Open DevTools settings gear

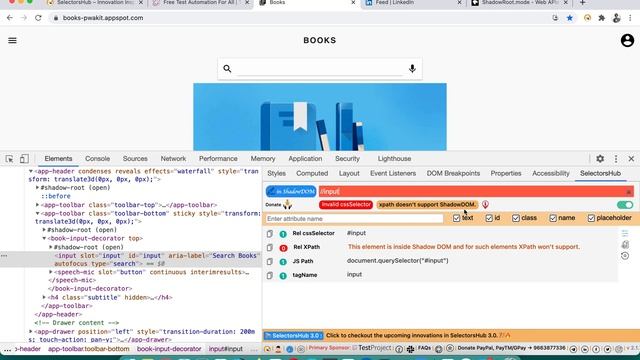tap(600, 159)
